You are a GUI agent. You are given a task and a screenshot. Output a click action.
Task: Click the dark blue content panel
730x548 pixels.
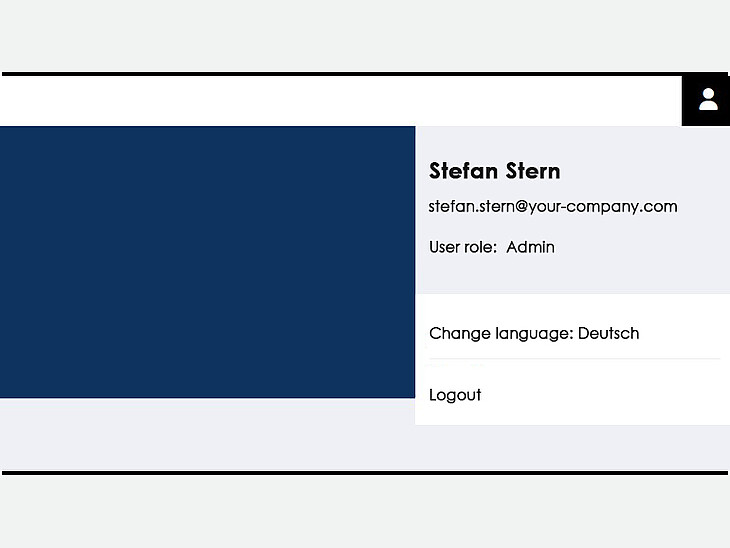coord(207,262)
